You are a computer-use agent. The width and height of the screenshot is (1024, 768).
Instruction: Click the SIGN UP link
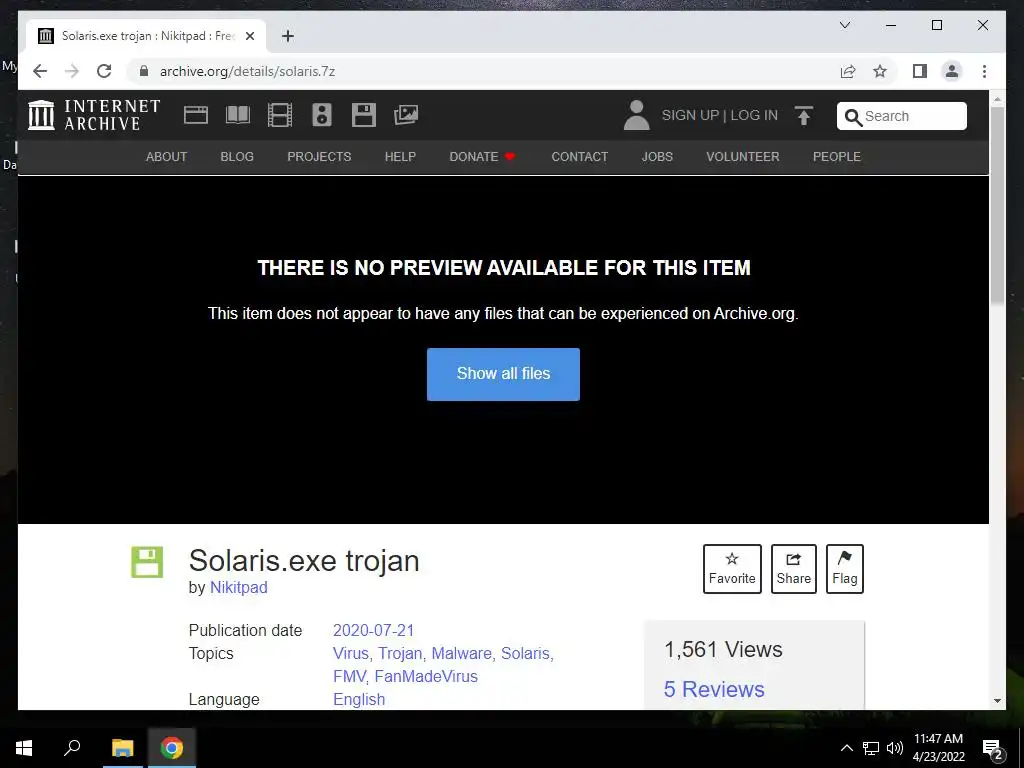point(690,116)
